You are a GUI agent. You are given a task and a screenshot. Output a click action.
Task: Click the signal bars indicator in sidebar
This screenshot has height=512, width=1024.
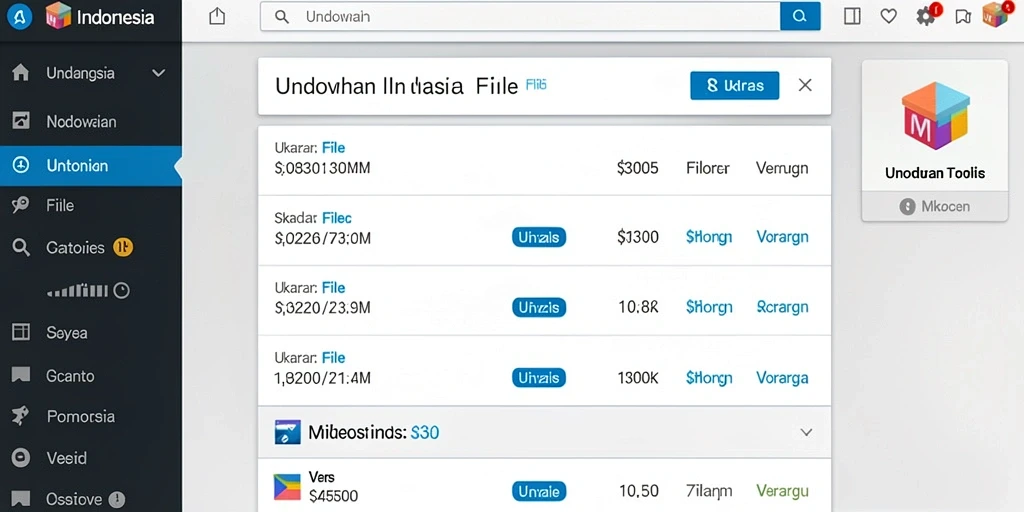pos(77,291)
